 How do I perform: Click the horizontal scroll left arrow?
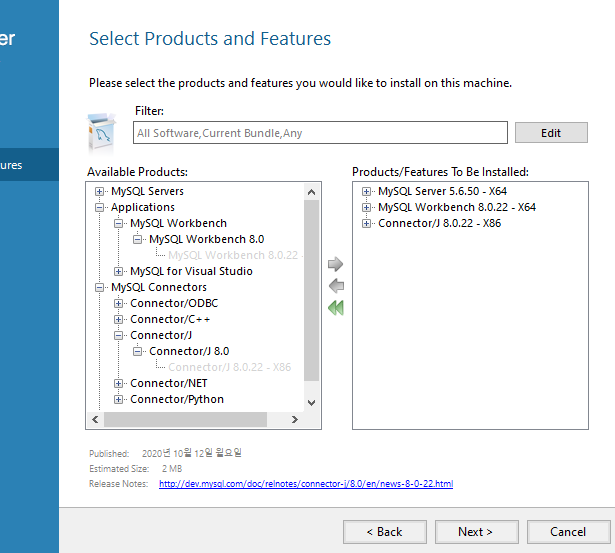pyautogui.click(x=95, y=420)
